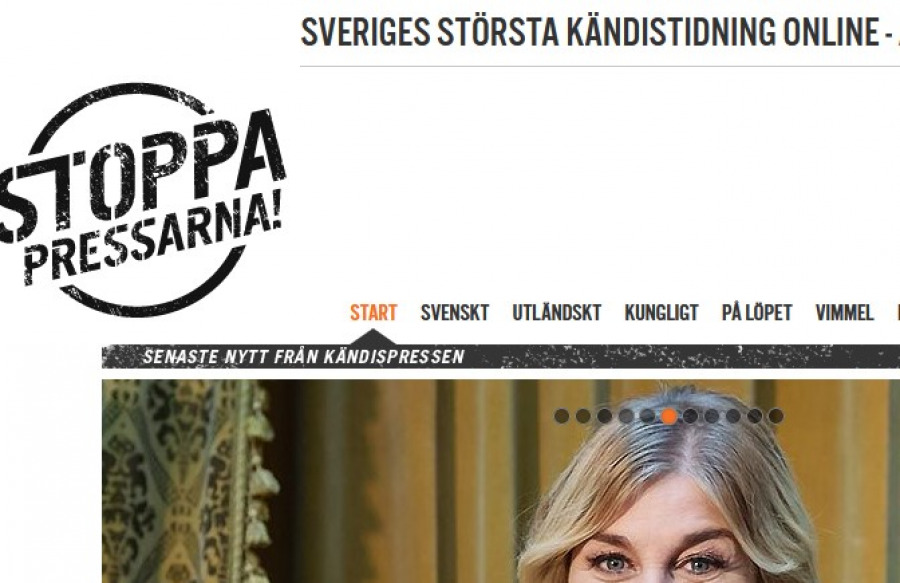This screenshot has width=900, height=583.
Task: Select the ninth slideshow dot
Action: [x=733, y=416]
